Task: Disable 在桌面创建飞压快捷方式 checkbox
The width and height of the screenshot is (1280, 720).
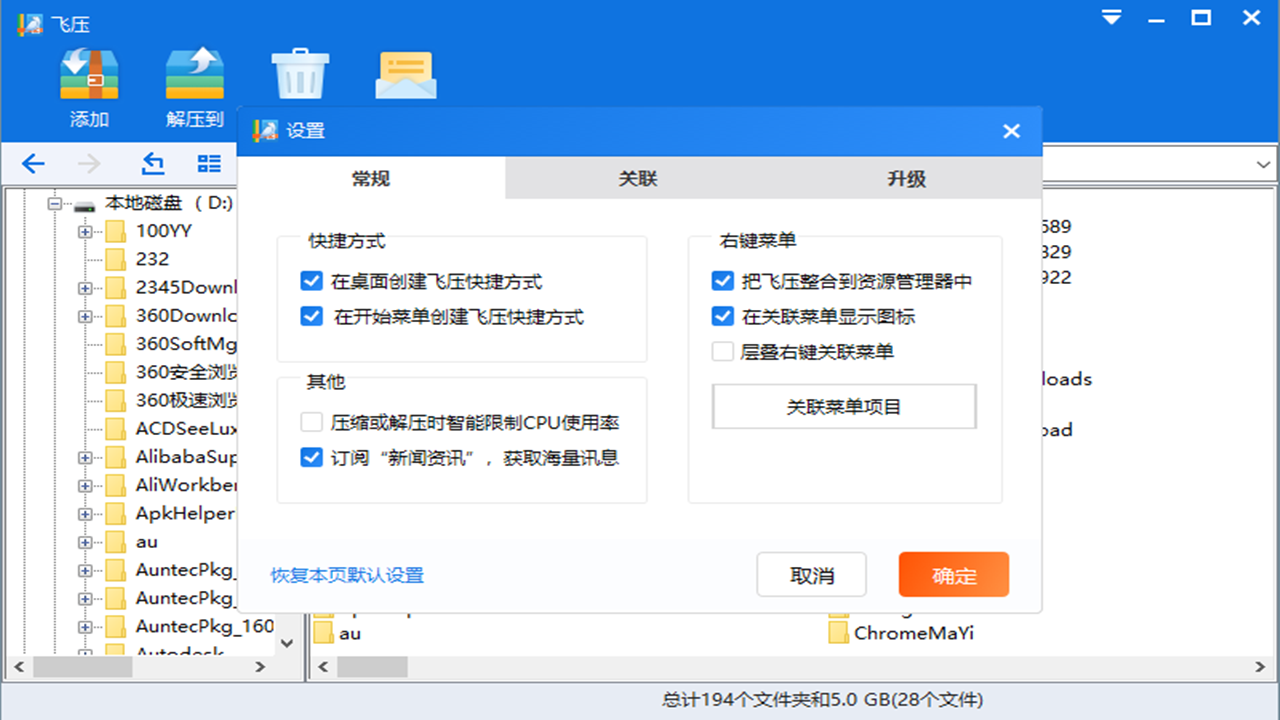Action: 311,281
